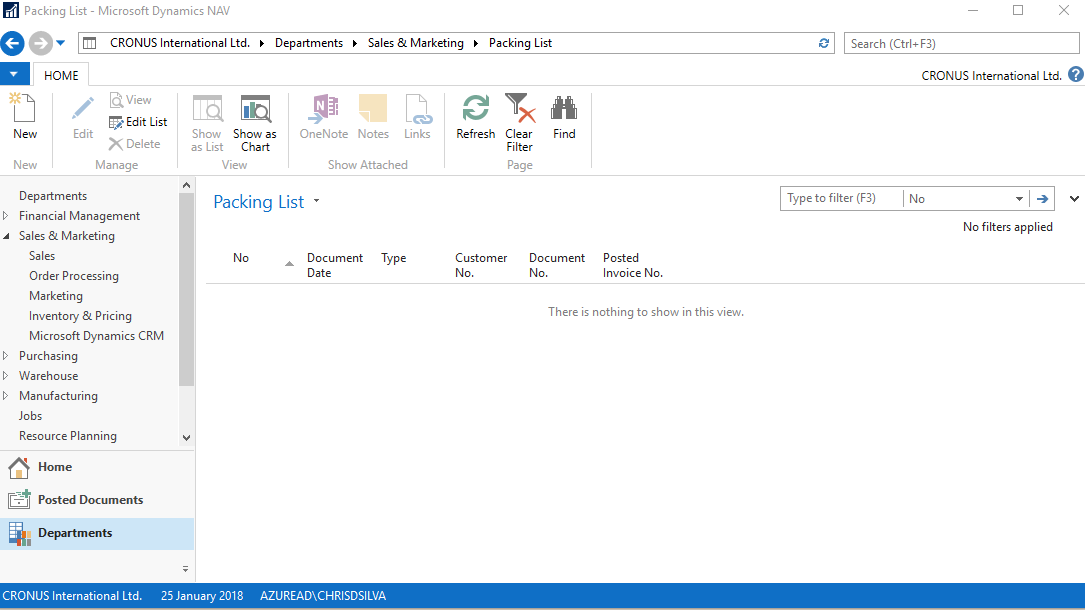Open the Notes attachment
Image resolution: width=1085 pixels, height=610 pixels.
(x=373, y=118)
